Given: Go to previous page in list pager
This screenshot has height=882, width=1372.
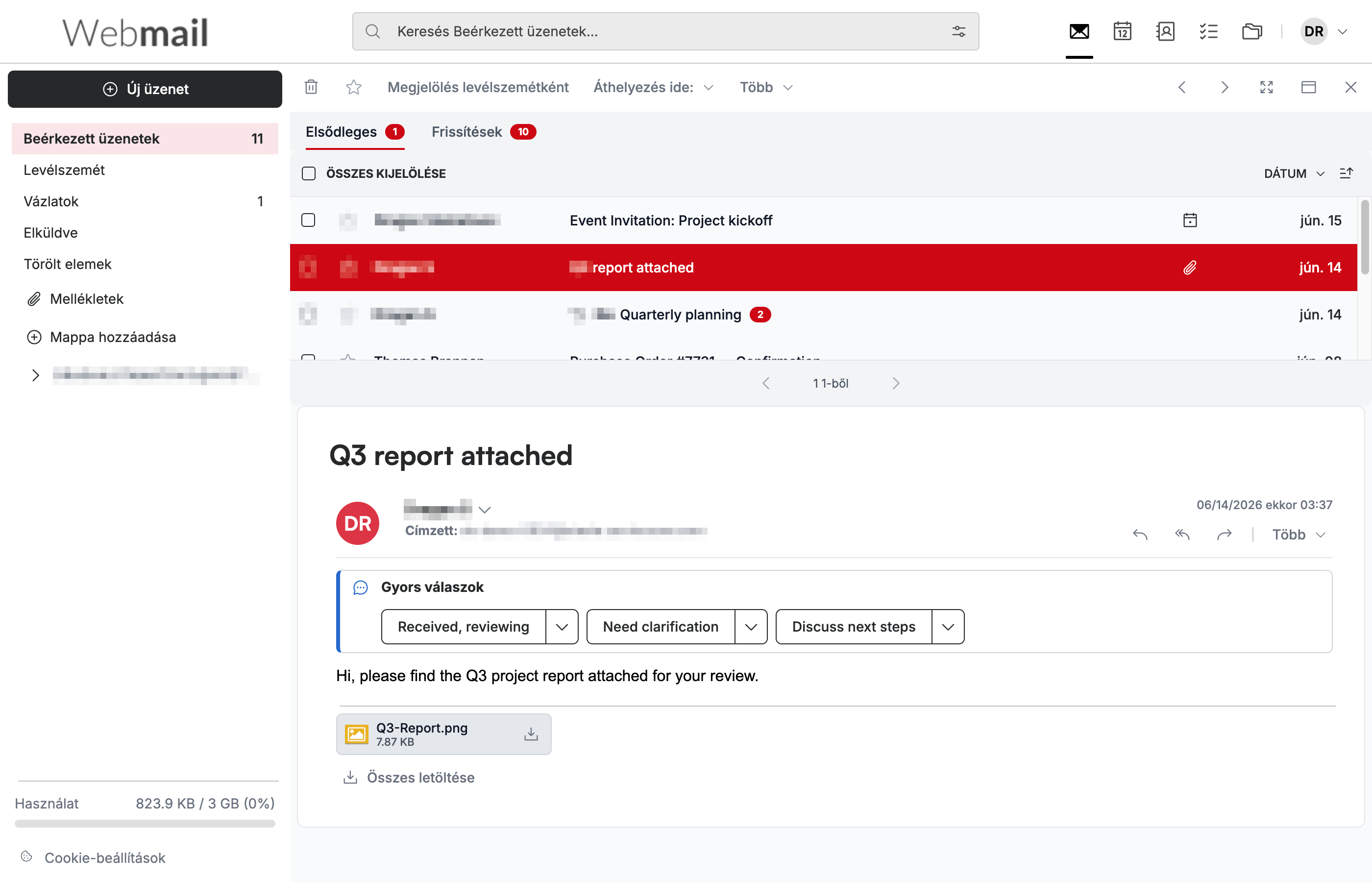Looking at the screenshot, I should point(765,383).
